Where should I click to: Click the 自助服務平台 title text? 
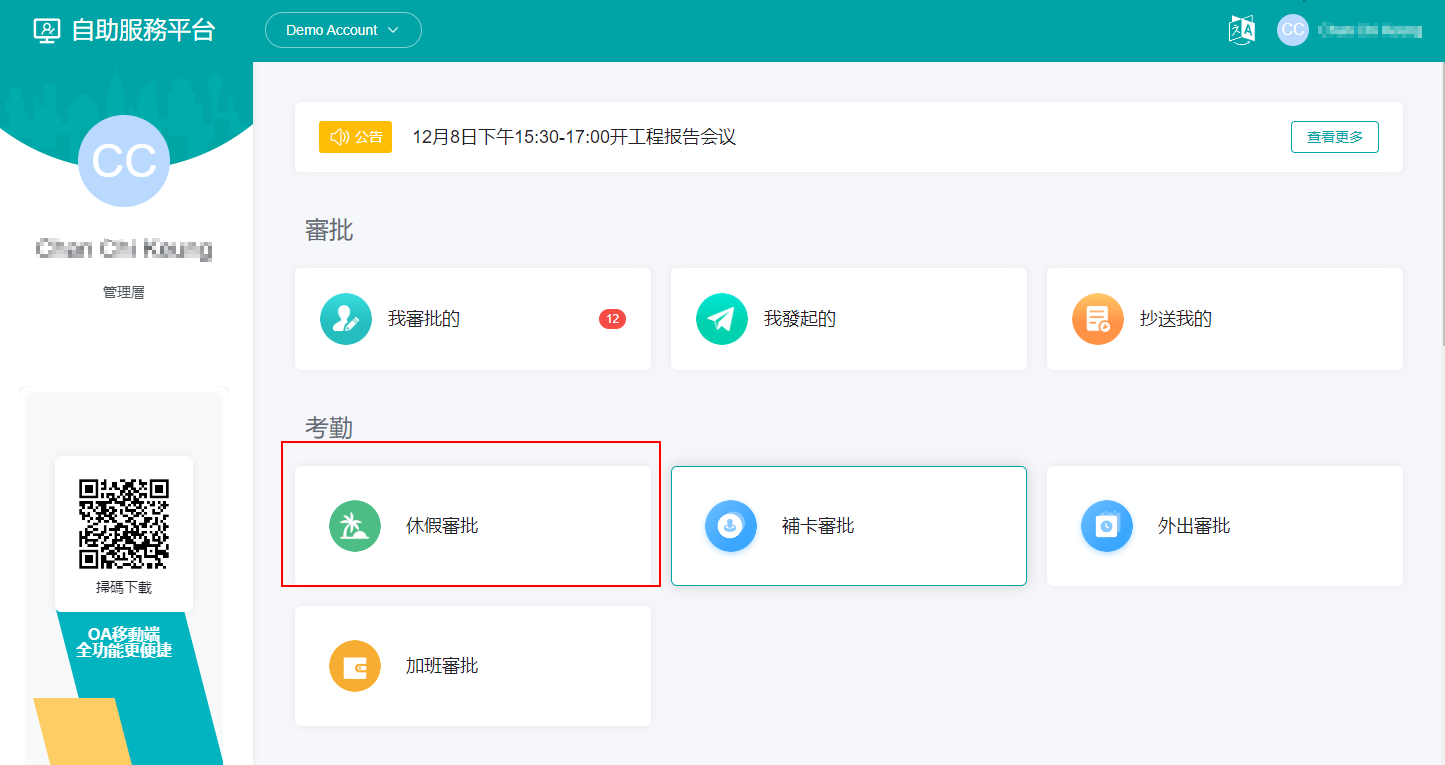(x=143, y=30)
